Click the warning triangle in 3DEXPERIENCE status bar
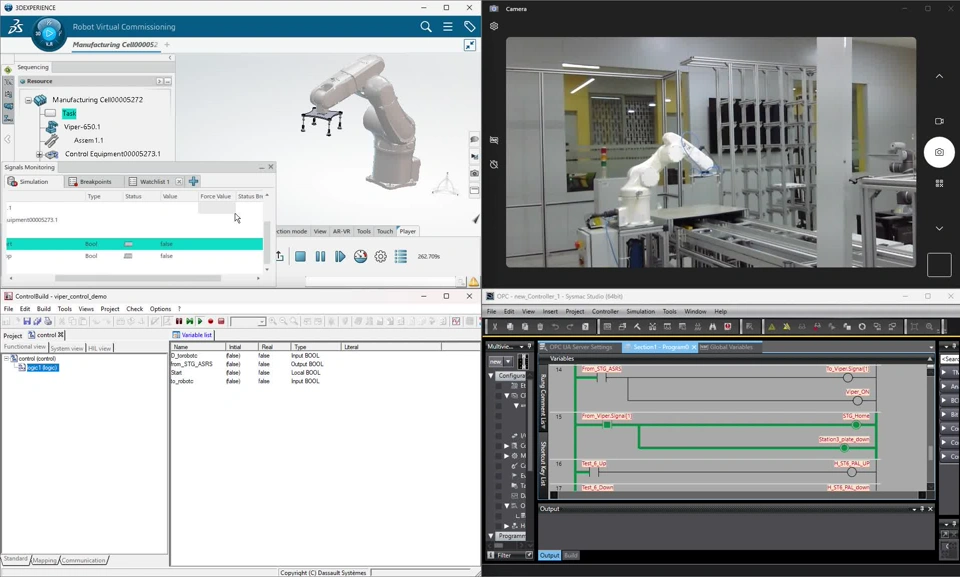960x577 pixels. 474,282
